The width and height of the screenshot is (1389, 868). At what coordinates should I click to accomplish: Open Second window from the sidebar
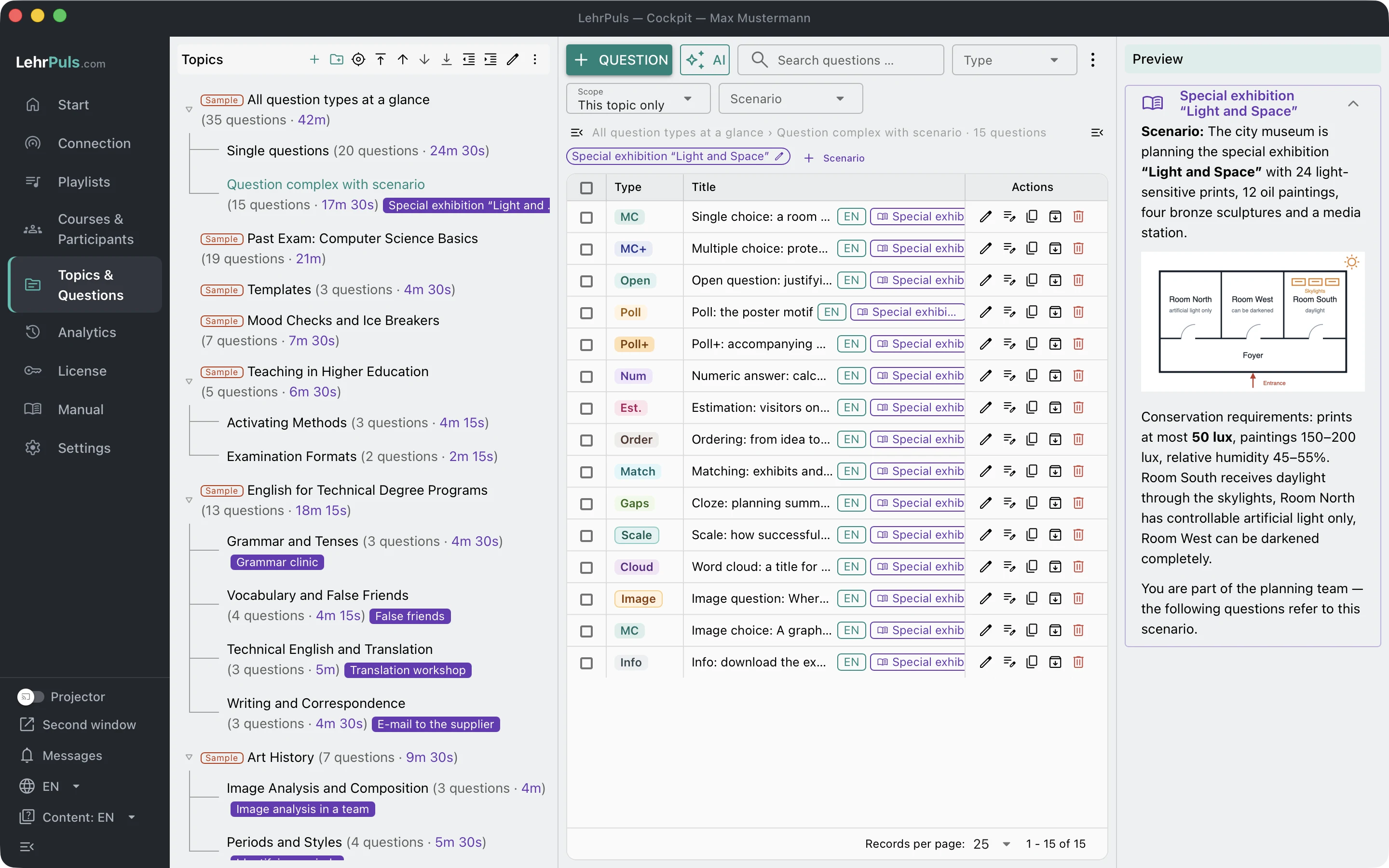(78, 724)
